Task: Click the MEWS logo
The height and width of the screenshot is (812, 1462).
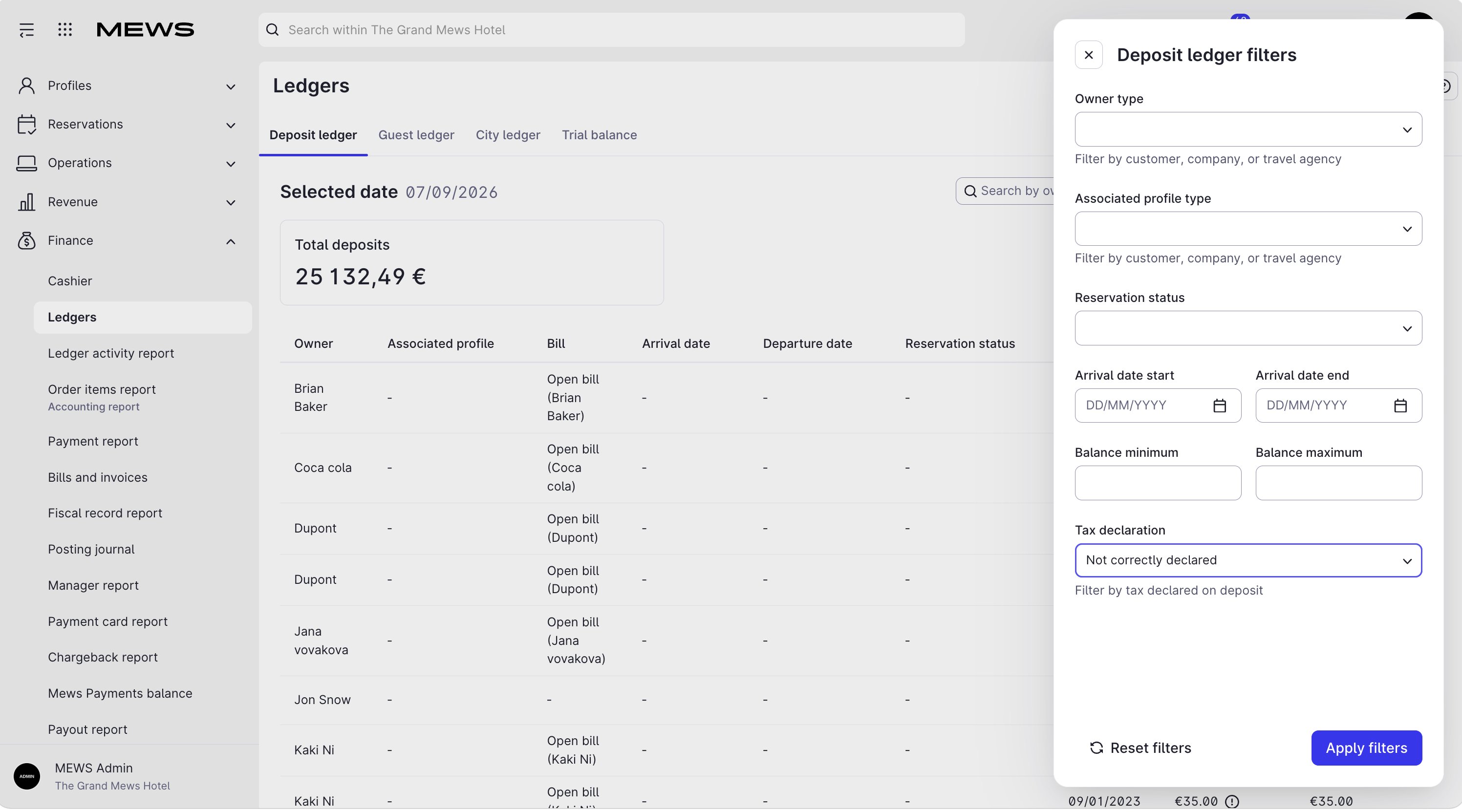Action: [145, 29]
